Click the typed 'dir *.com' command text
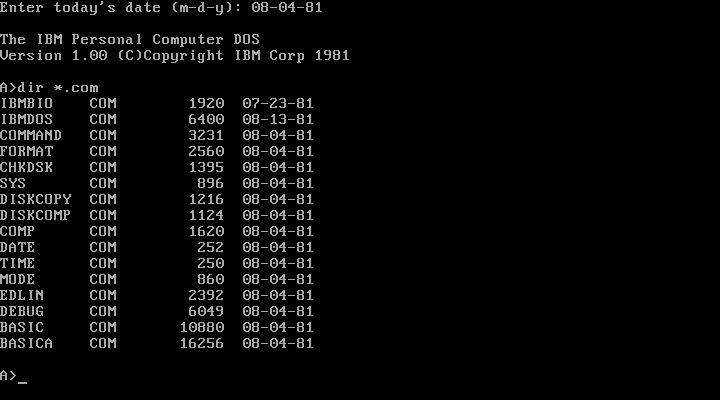 (x=58, y=87)
